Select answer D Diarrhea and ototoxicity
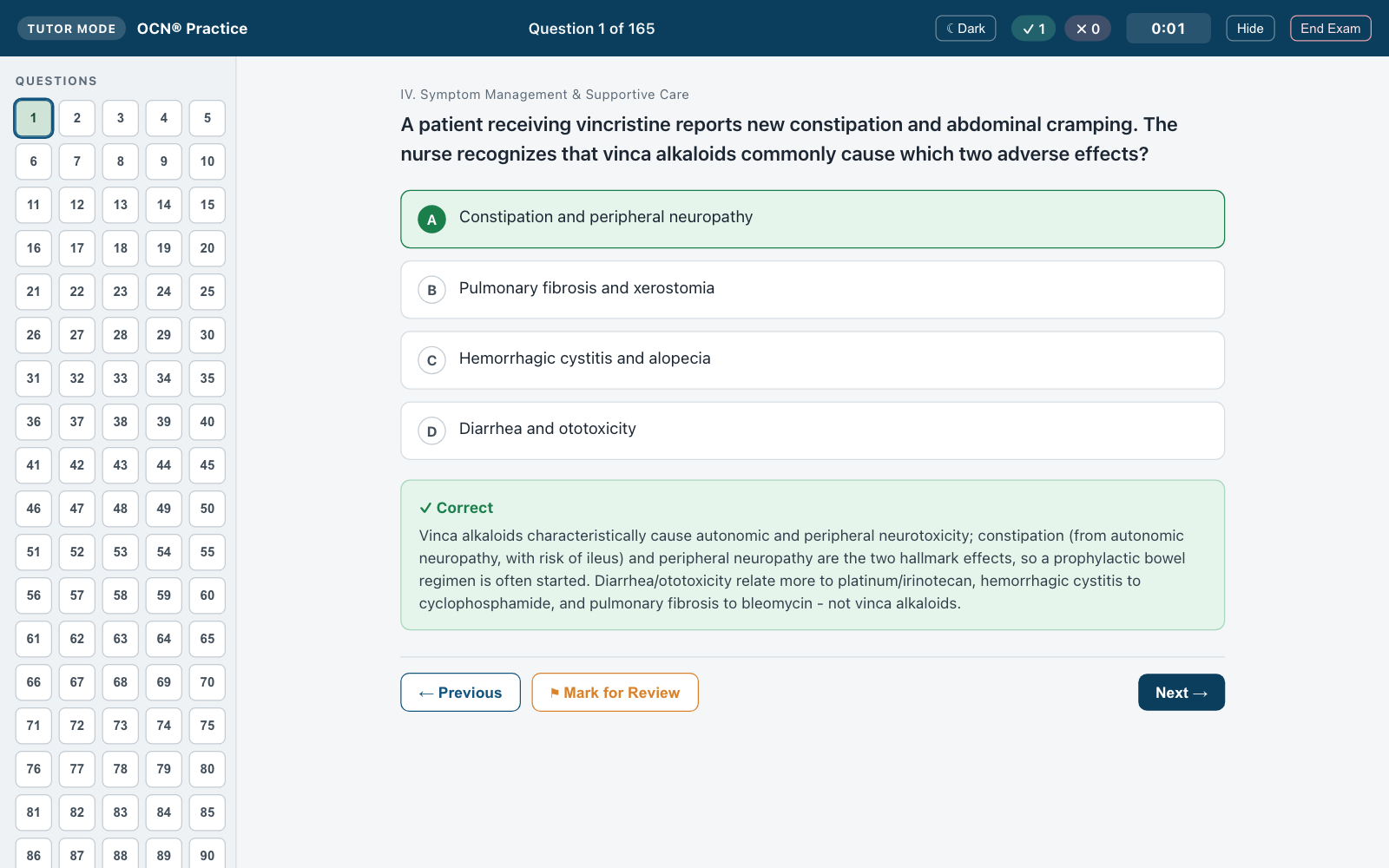The image size is (1389, 868). click(813, 431)
